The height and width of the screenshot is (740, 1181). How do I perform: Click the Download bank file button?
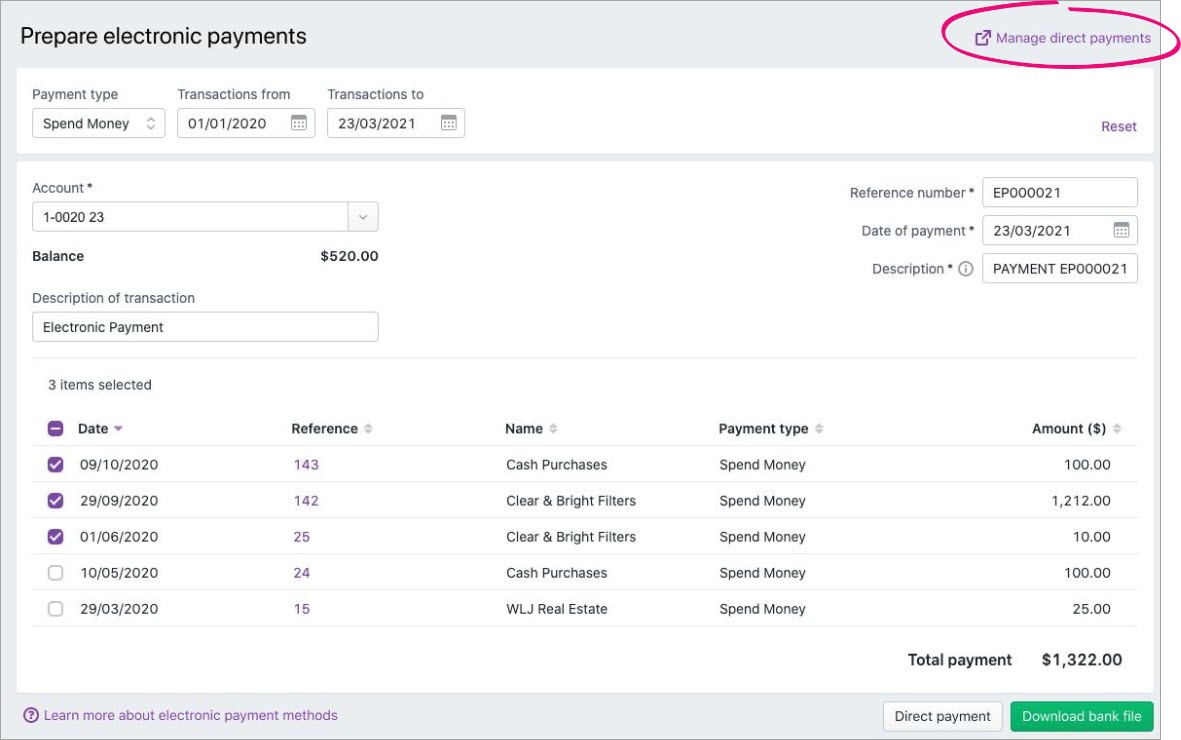tap(1083, 716)
